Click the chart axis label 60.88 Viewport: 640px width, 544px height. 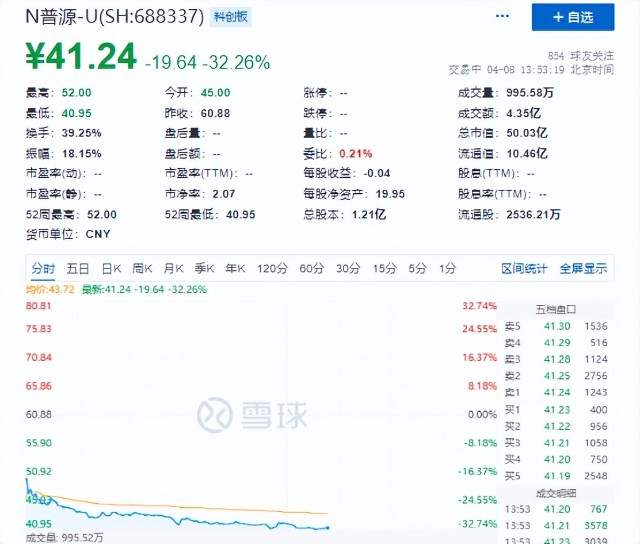[39, 415]
